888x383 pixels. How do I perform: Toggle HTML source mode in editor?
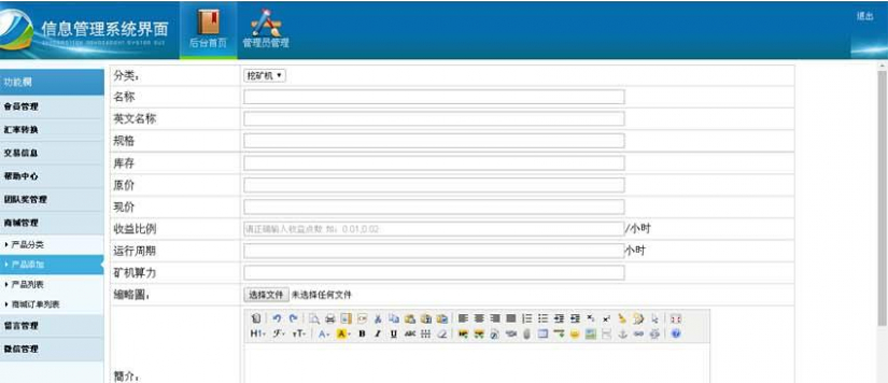click(x=255, y=319)
